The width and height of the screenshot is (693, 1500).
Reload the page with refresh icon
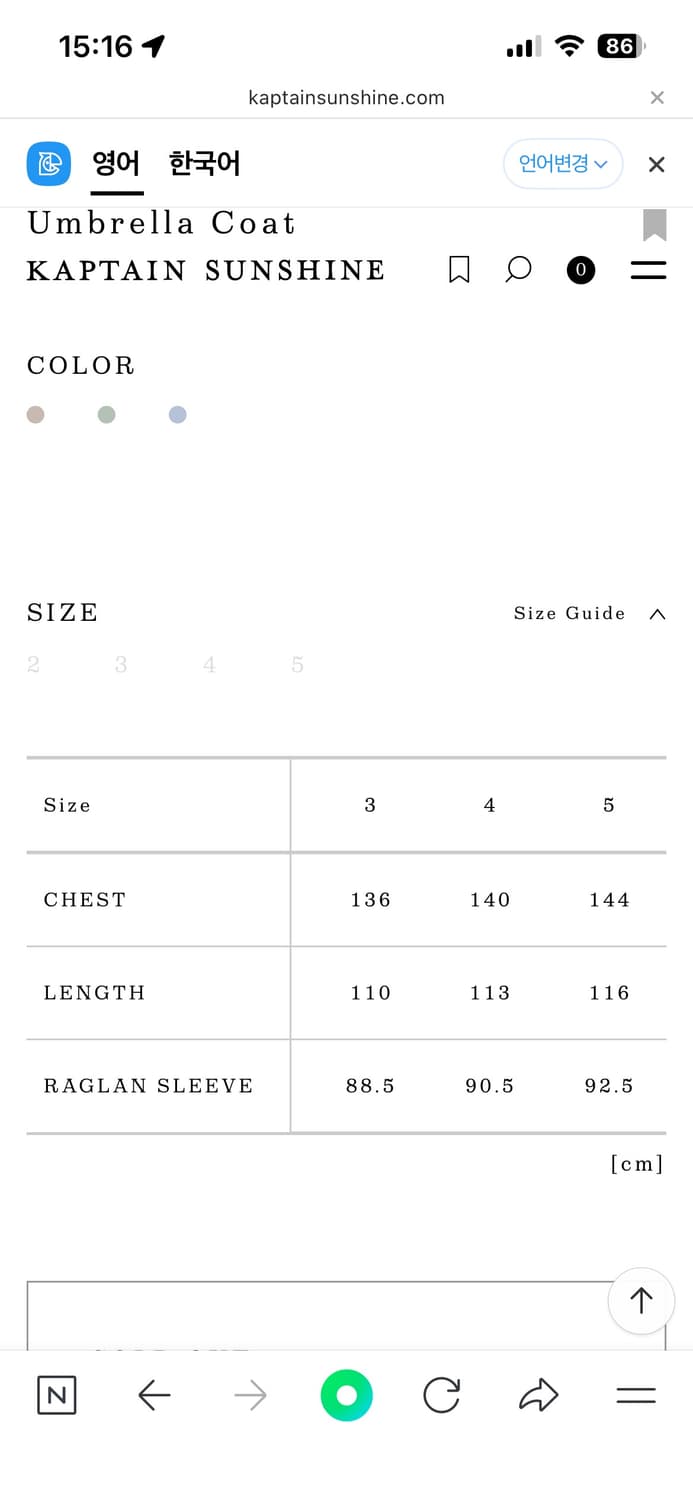click(x=441, y=1395)
